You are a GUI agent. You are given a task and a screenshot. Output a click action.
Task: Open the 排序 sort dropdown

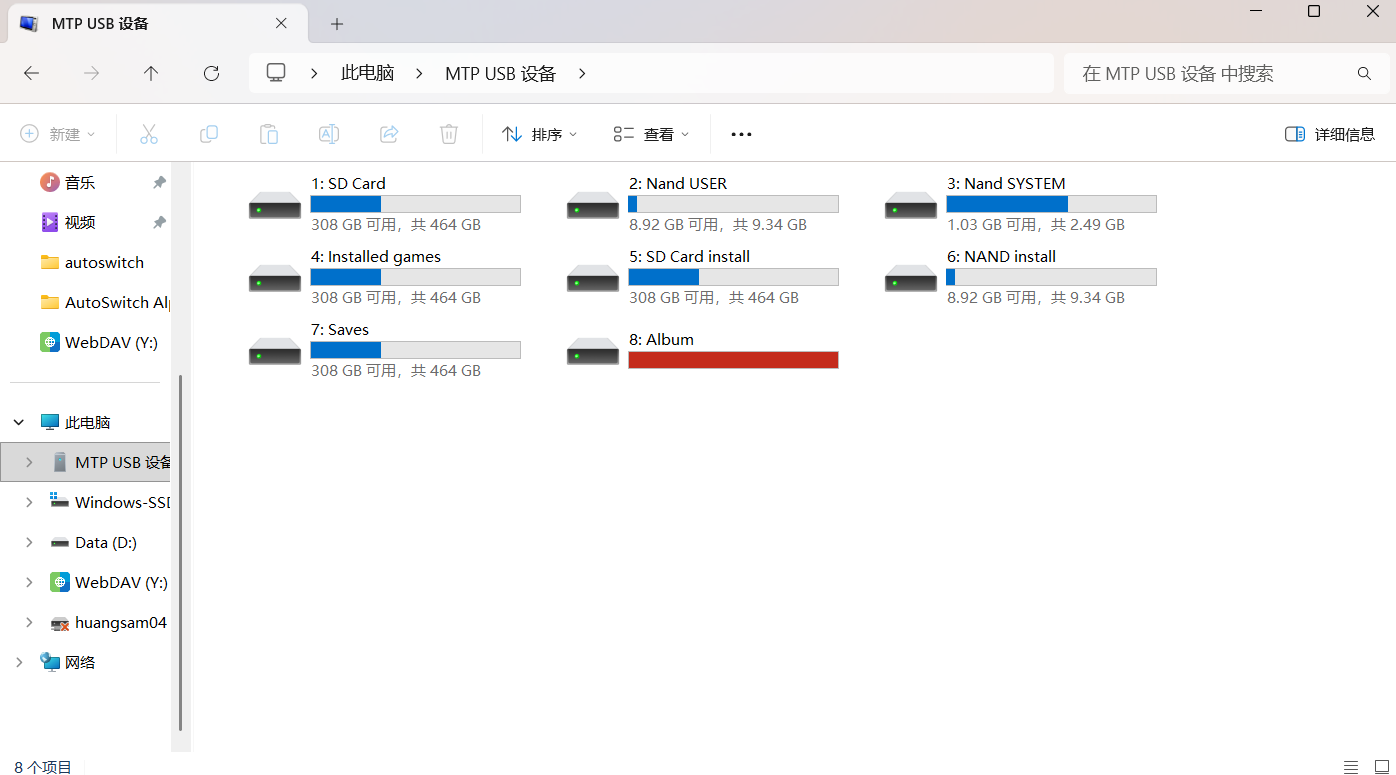coord(540,134)
